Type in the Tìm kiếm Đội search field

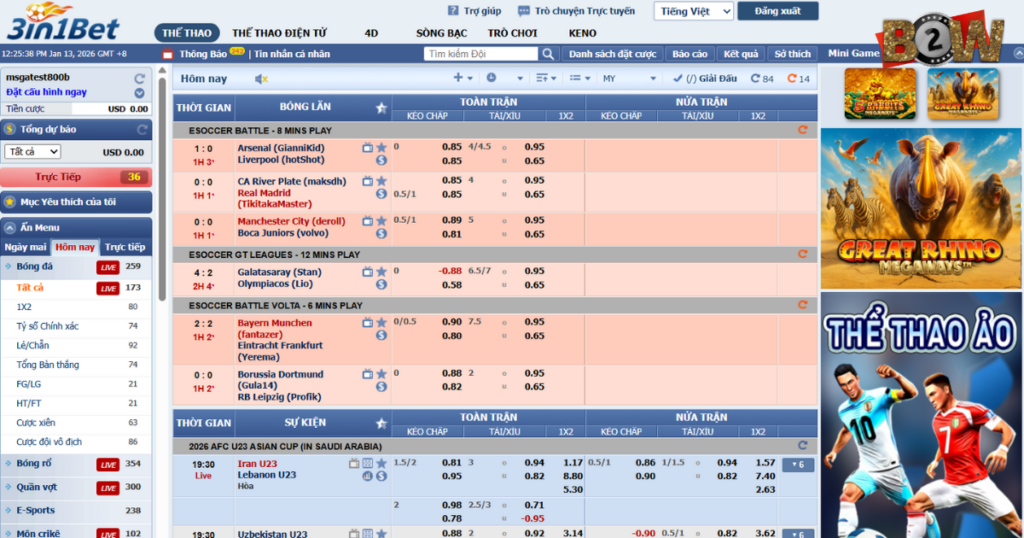(480, 54)
